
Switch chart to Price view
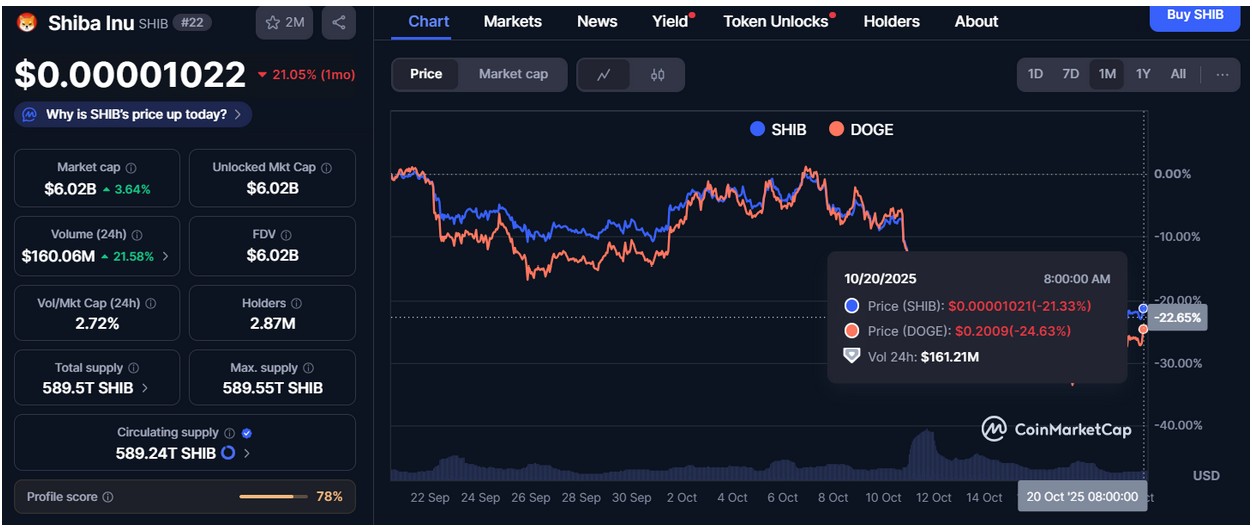pyautogui.click(x=426, y=74)
